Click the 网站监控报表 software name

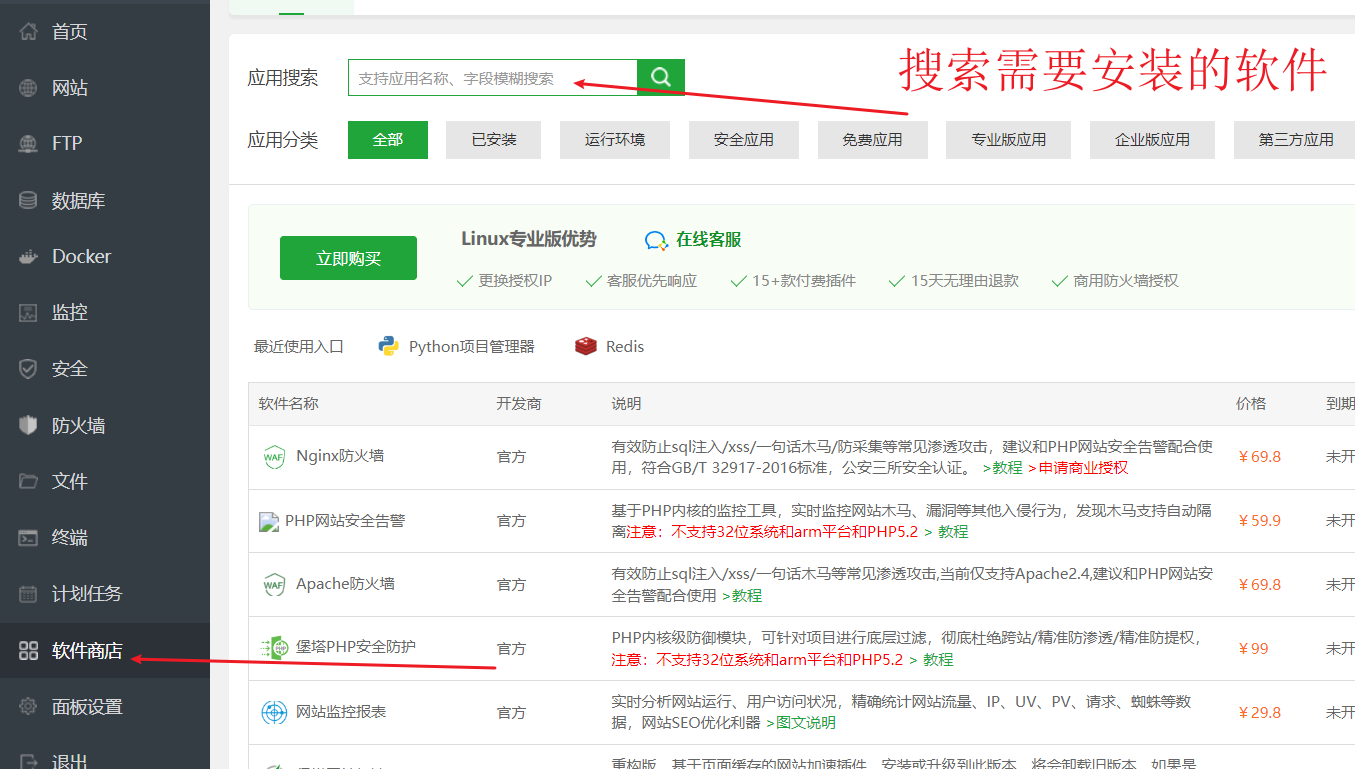[341, 712]
